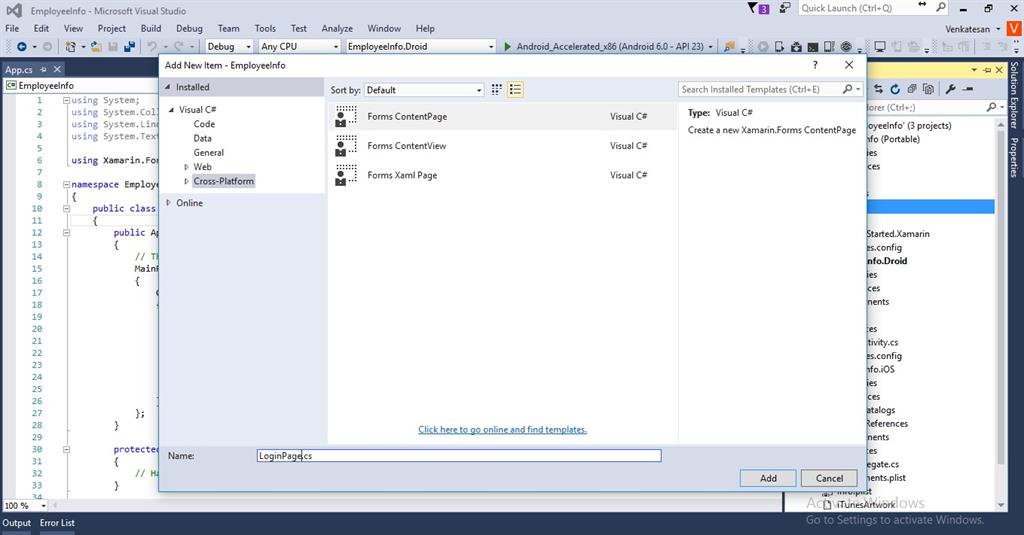Click the Open File folder icon
This screenshot has width=1024, height=535.
point(96,46)
